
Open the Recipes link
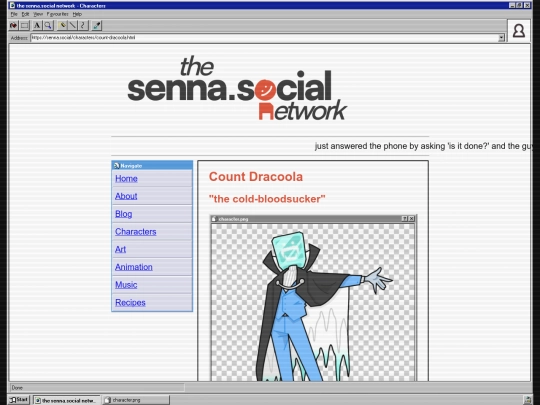click(x=130, y=302)
